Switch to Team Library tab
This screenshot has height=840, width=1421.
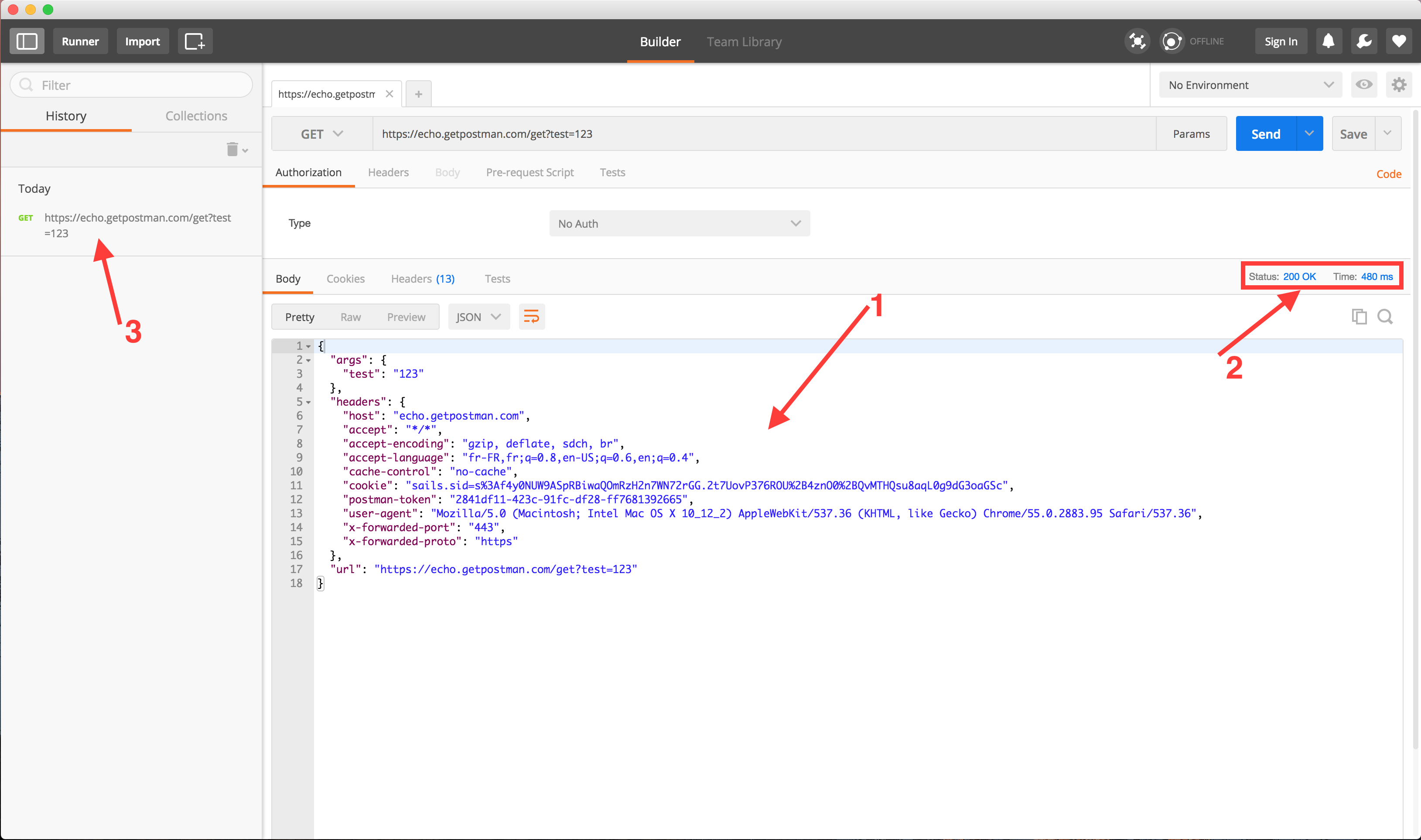point(744,42)
